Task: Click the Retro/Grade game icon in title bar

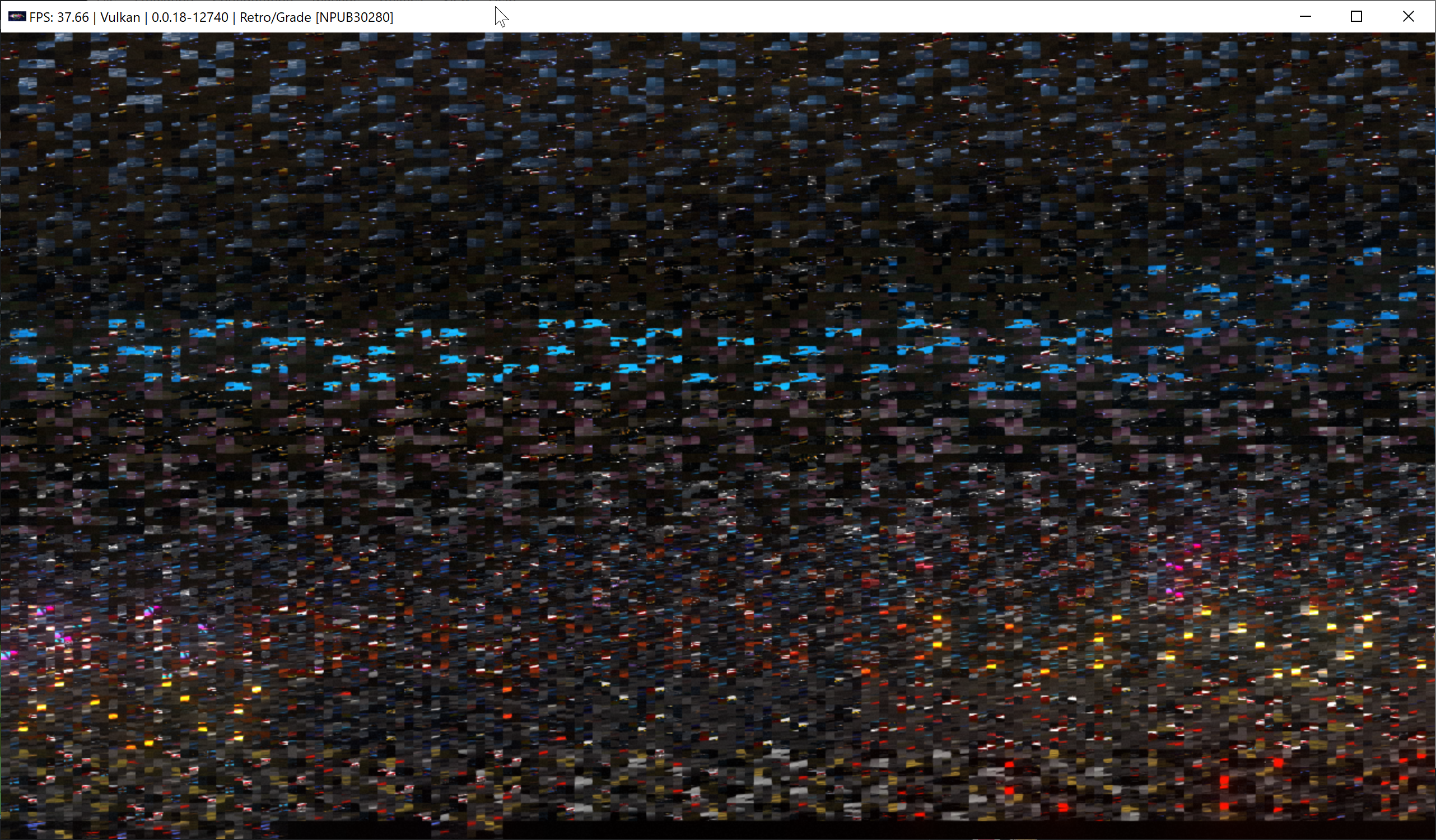Action: [x=17, y=17]
